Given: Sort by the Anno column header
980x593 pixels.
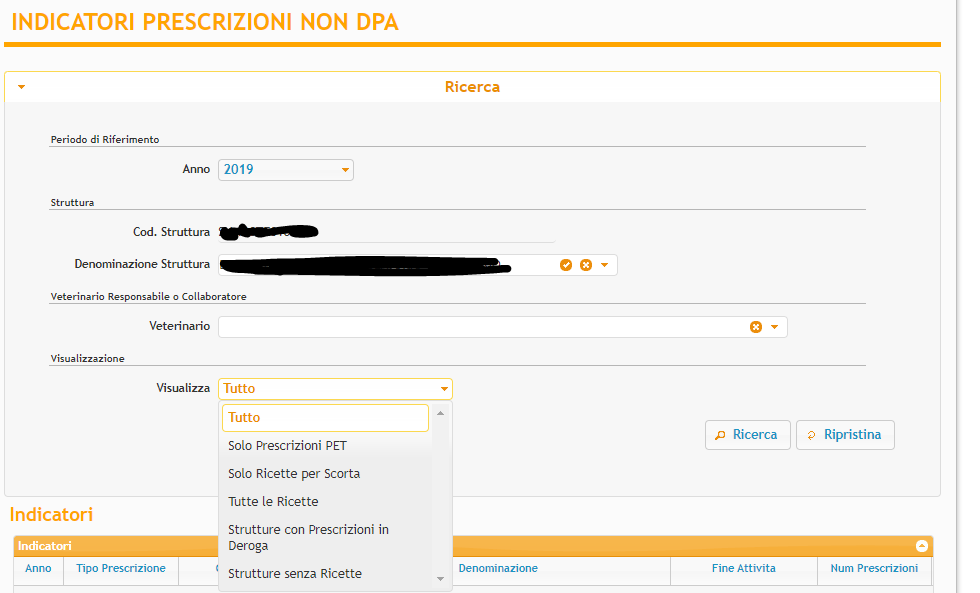Looking at the screenshot, I should click(38, 568).
